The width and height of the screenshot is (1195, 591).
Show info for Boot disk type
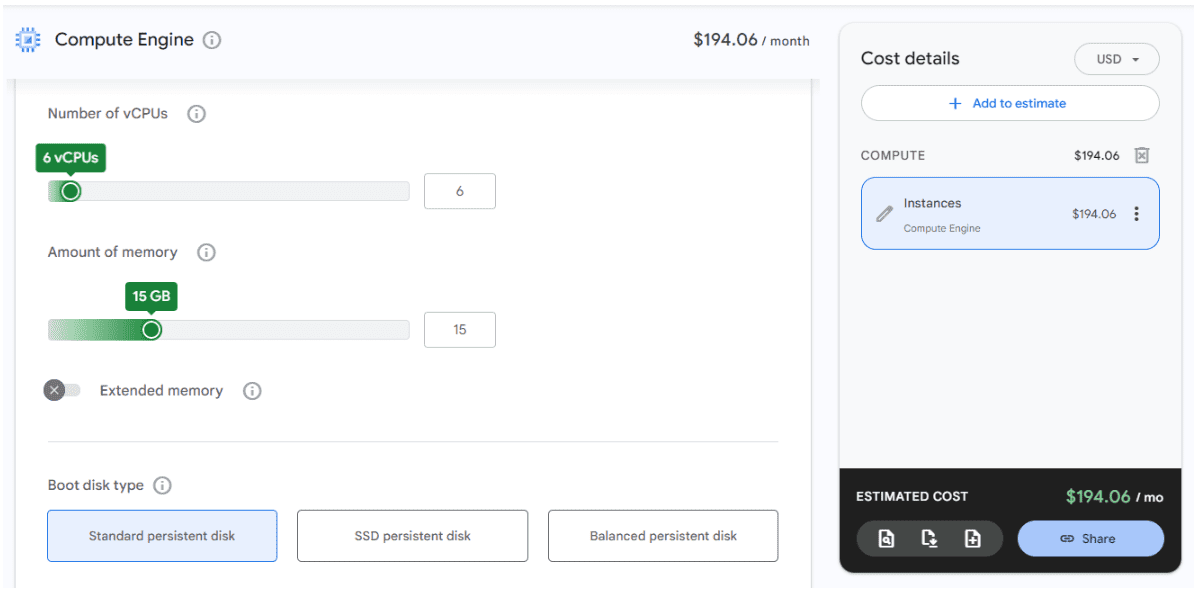(162, 486)
